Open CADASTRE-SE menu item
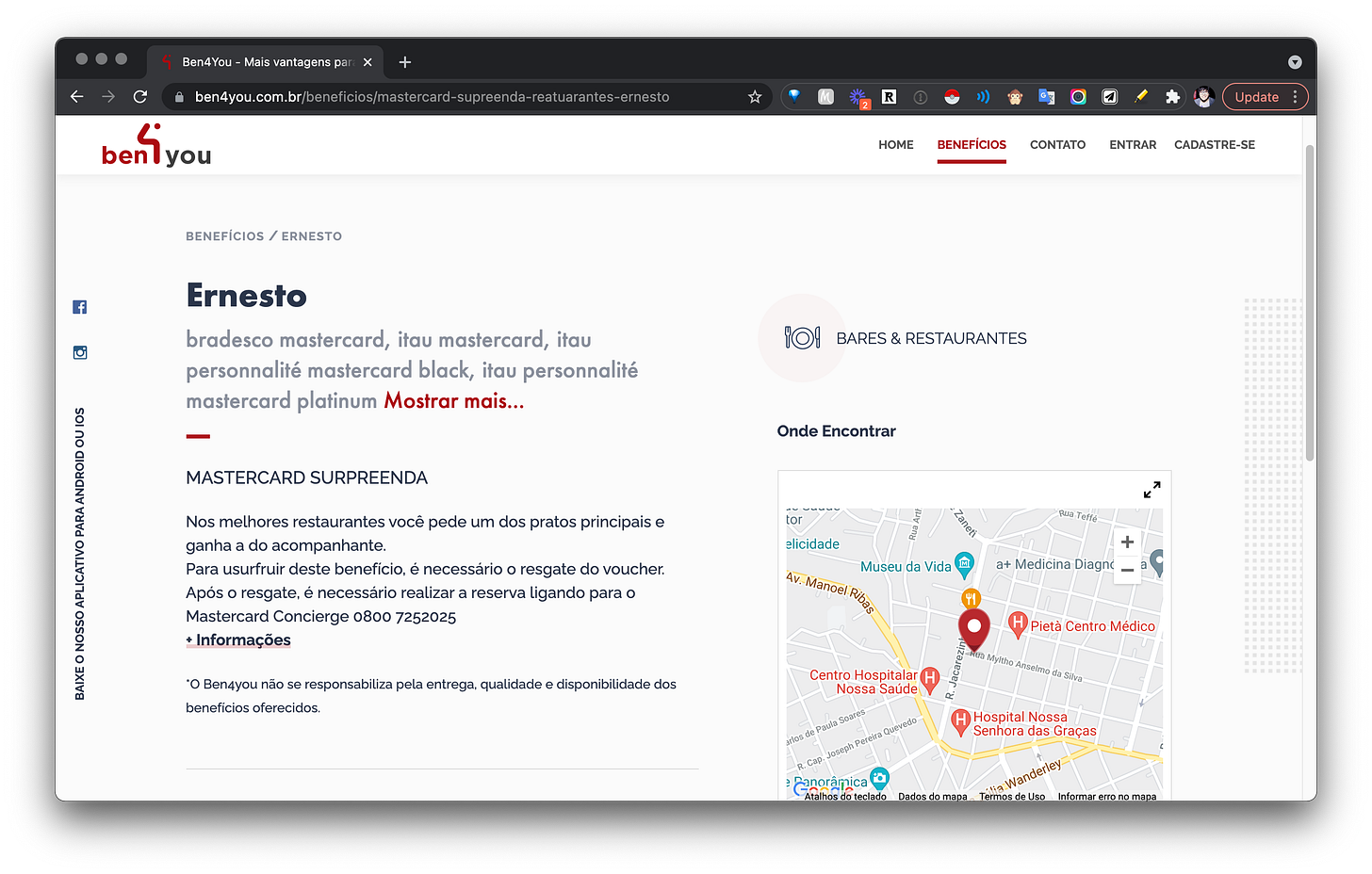The image size is (1372, 874). pos(1215,145)
